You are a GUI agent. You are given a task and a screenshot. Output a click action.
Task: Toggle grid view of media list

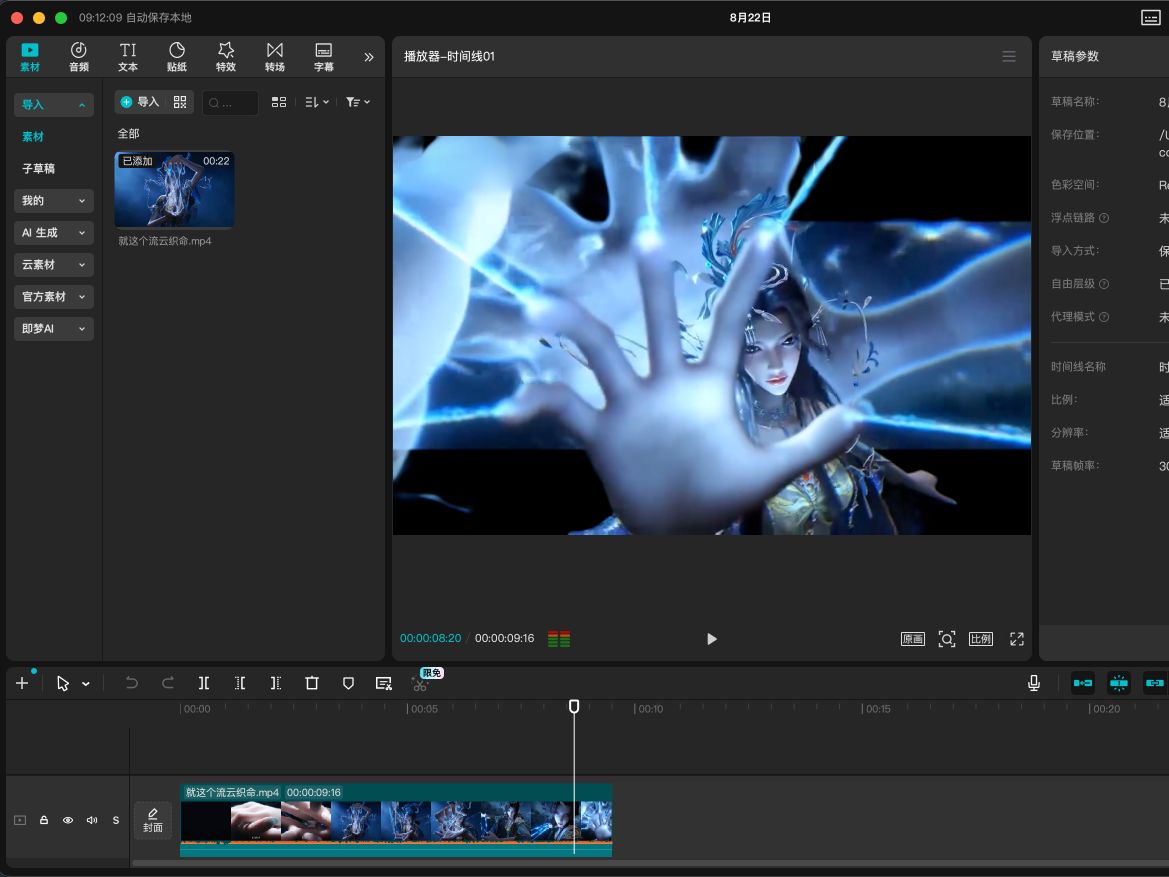pos(279,102)
